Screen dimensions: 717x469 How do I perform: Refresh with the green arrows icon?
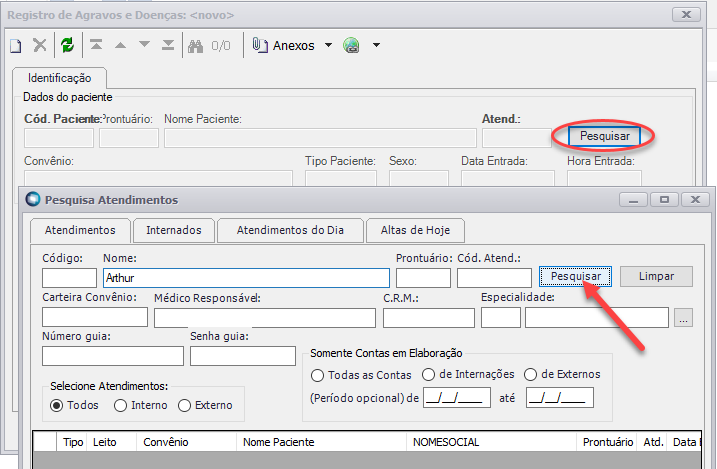tap(67, 45)
